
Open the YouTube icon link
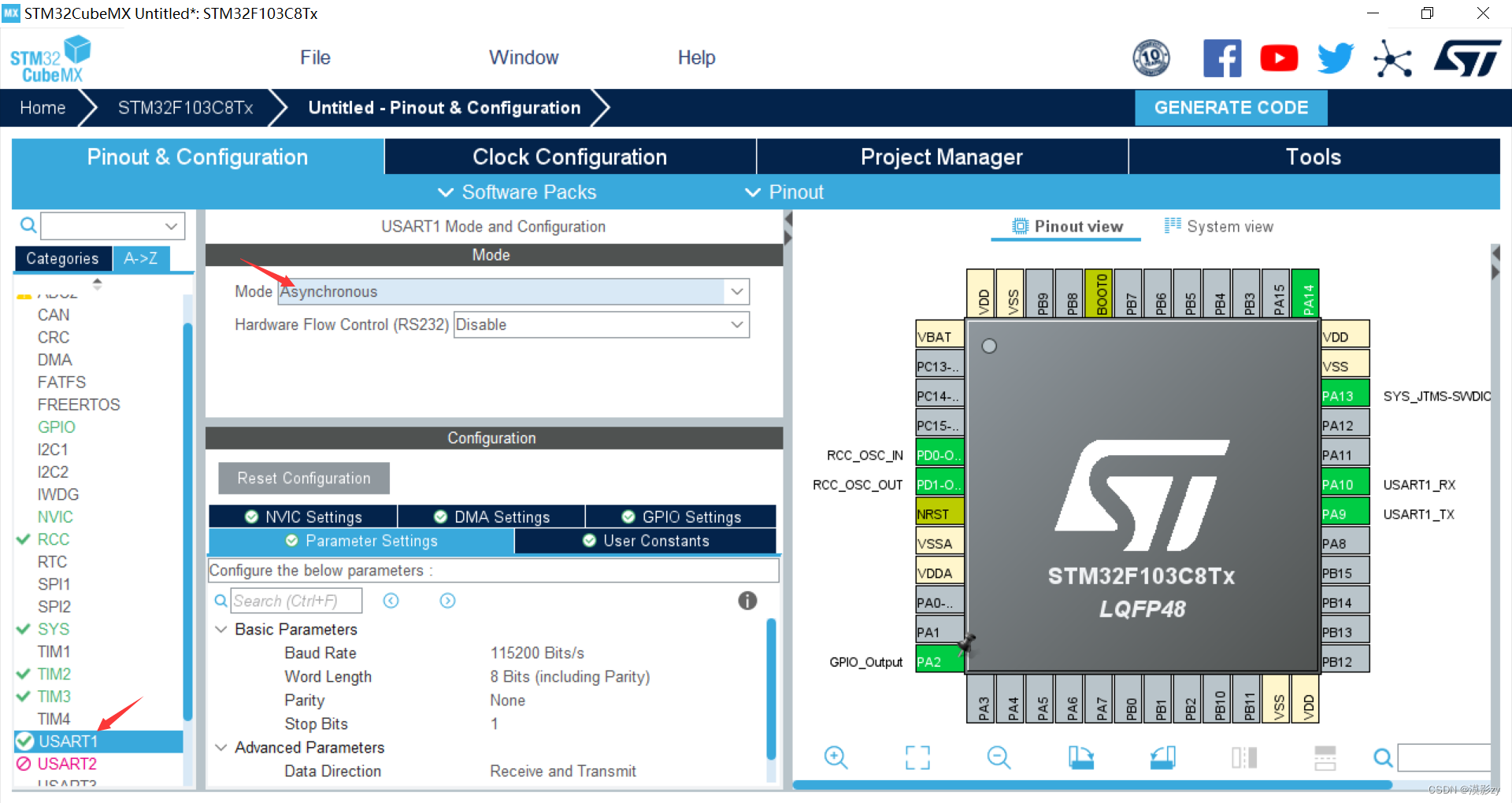point(1279,58)
